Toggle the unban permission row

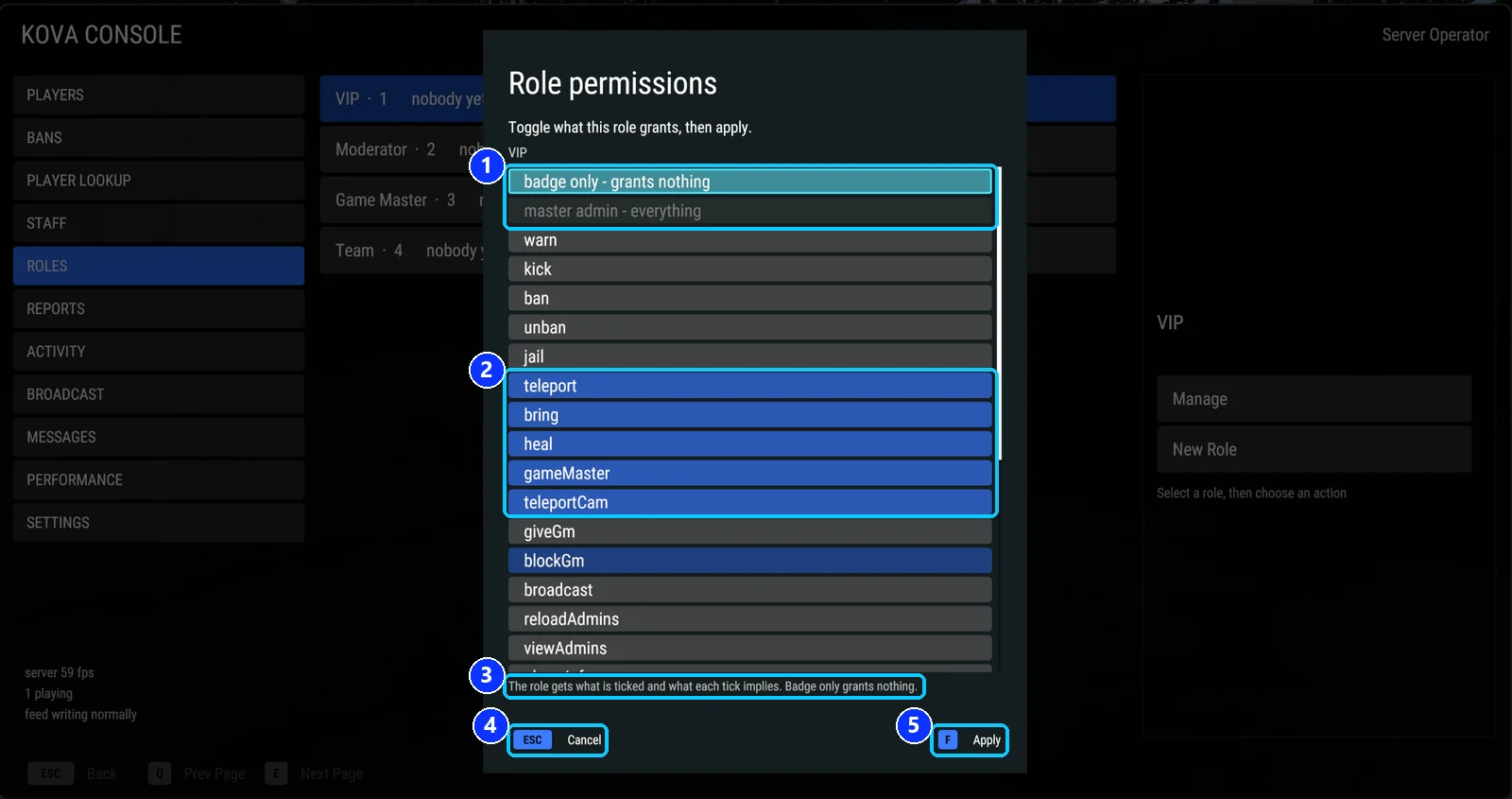click(x=749, y=328)
